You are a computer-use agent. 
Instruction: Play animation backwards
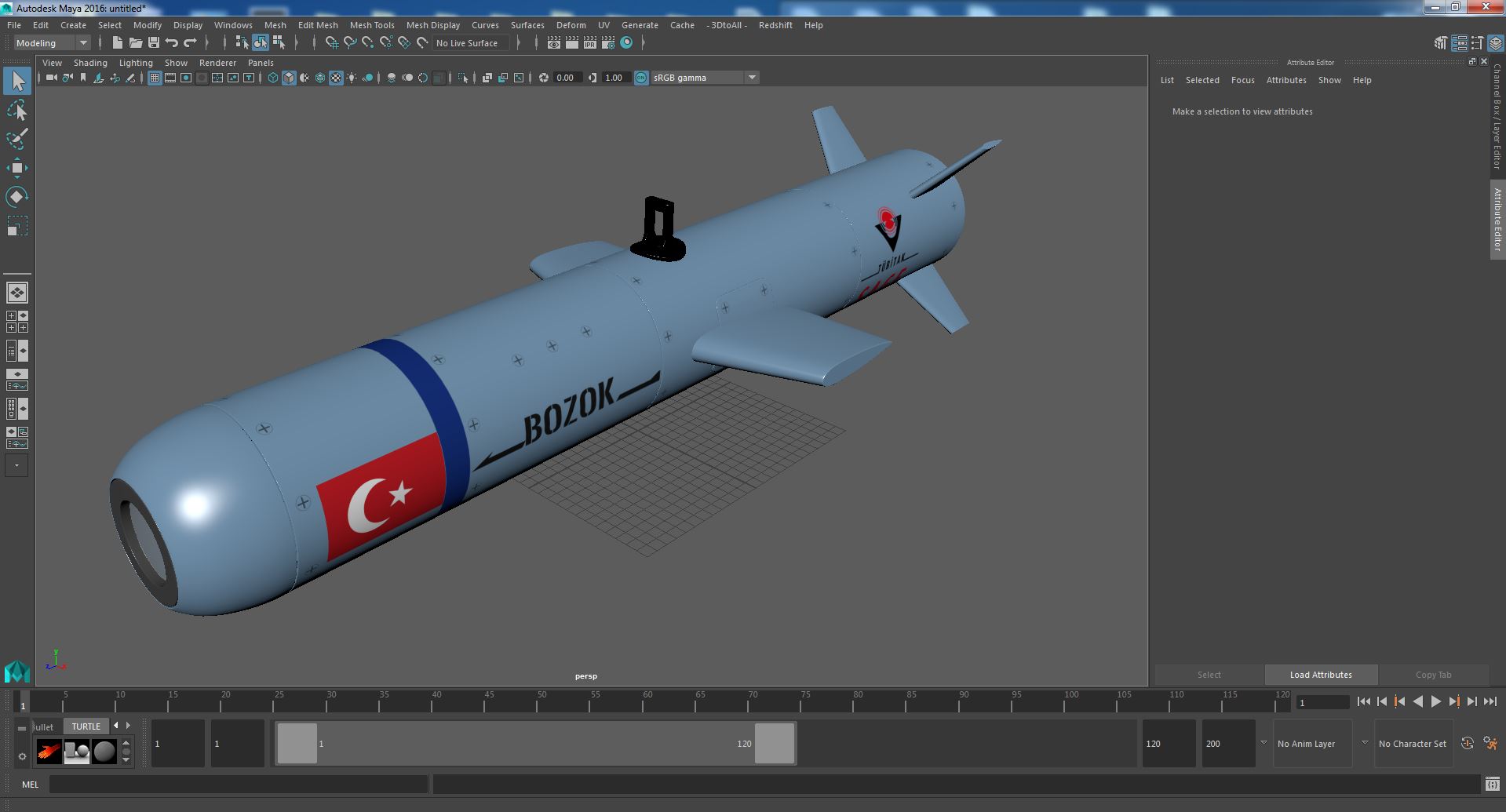(x=1417, y=702)
